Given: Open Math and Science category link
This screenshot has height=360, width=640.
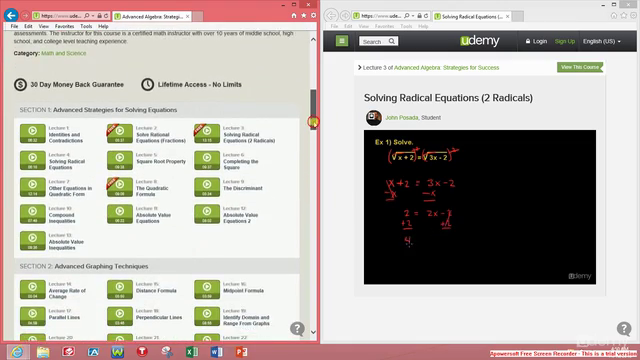Looking at the screenshot, I should (64, 53).
